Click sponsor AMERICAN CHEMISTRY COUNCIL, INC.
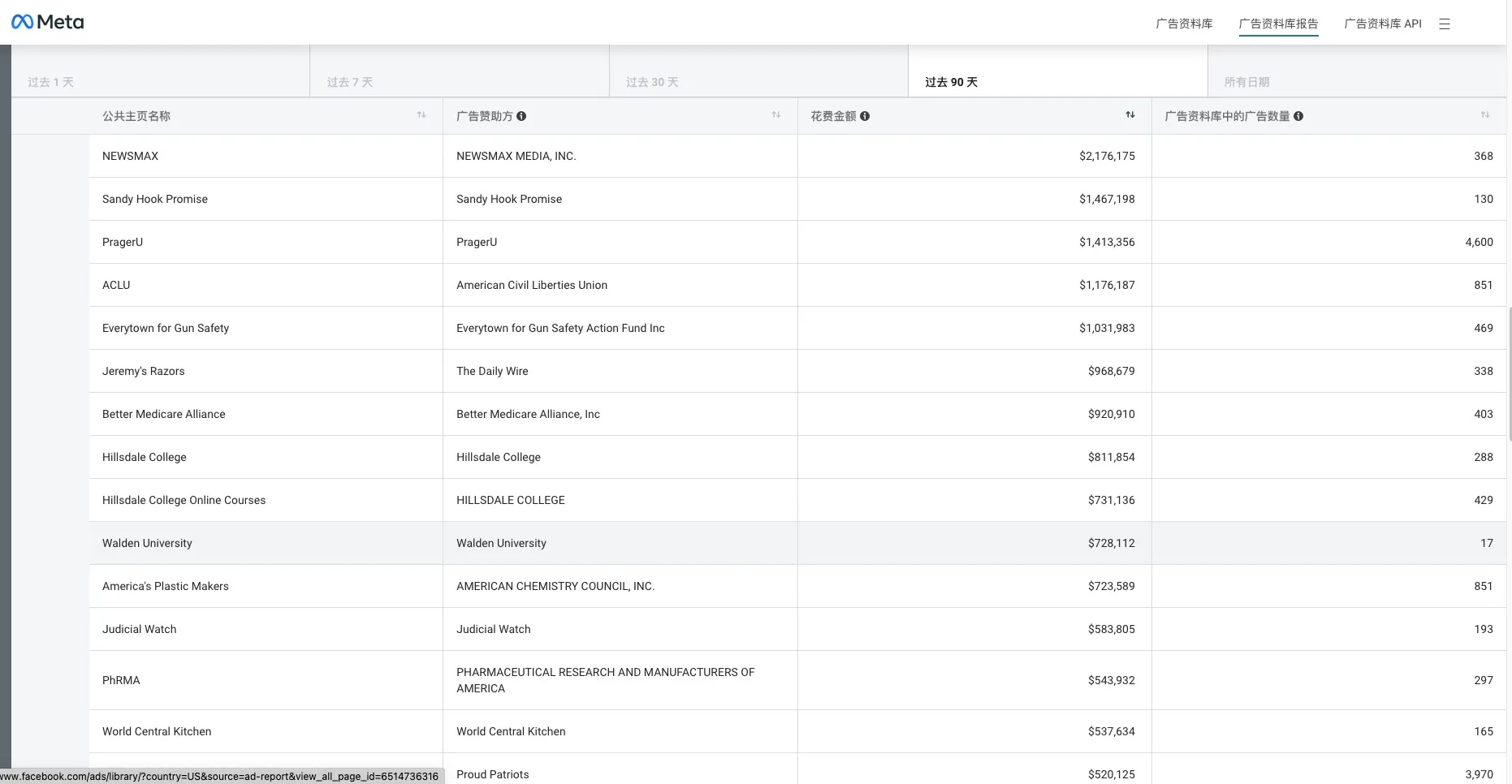Viewport: 1512px width, 784px height. pos(555,586)
